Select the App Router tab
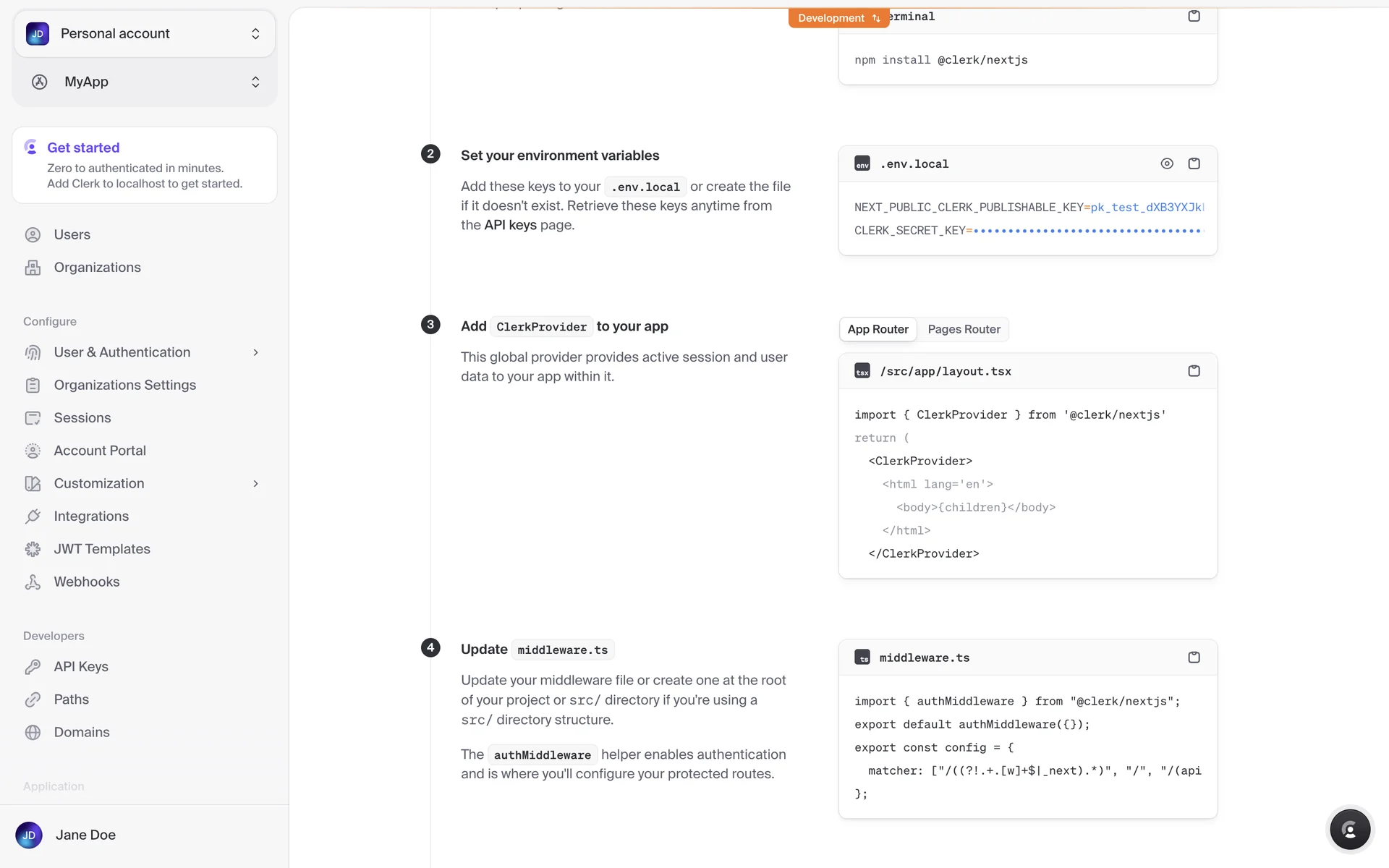 [x=878, y=329]
